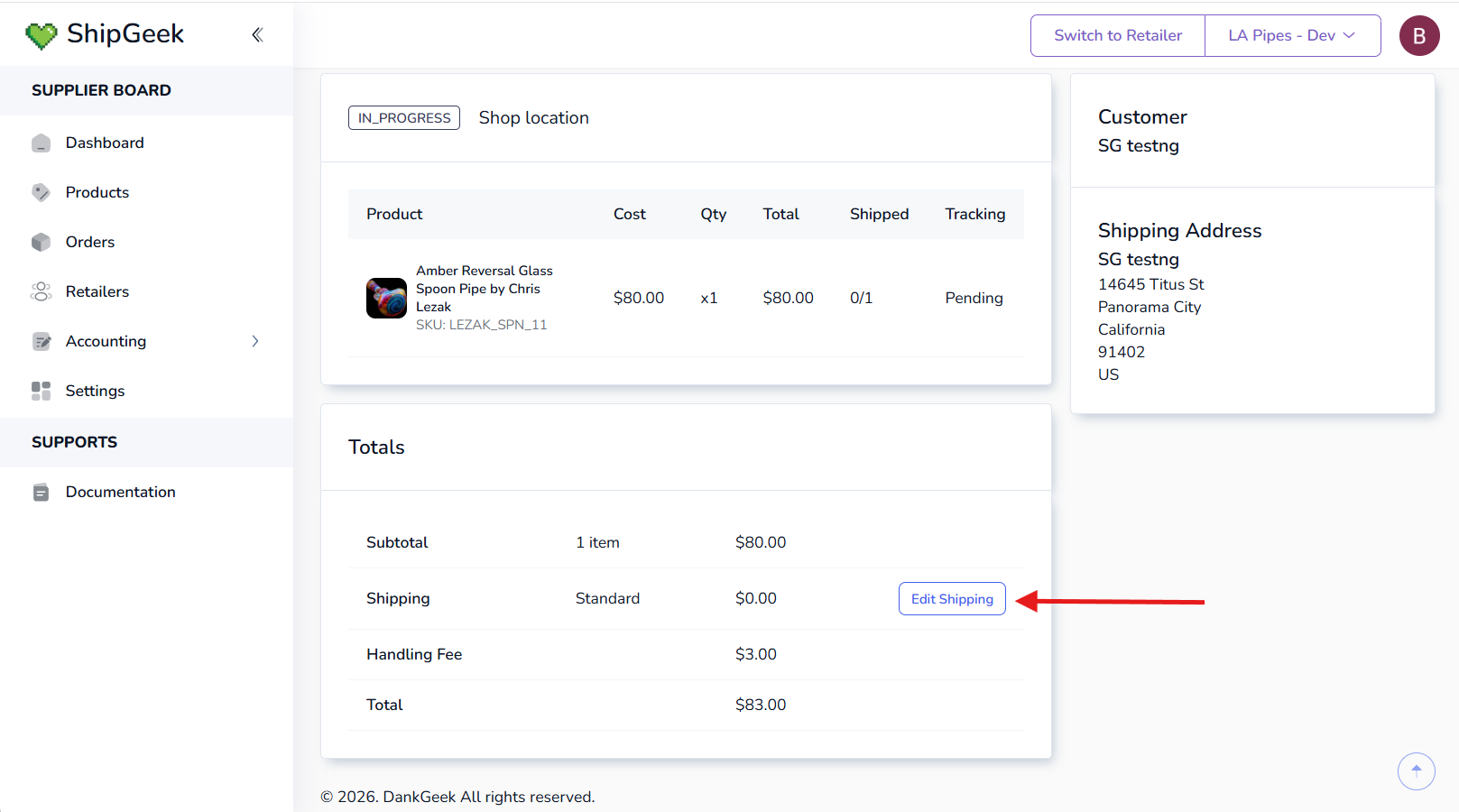This screenshot has height=812, width=1459.
Task: Click the Shop location heading
Action: pyautogui.click(x=534, y=118)
